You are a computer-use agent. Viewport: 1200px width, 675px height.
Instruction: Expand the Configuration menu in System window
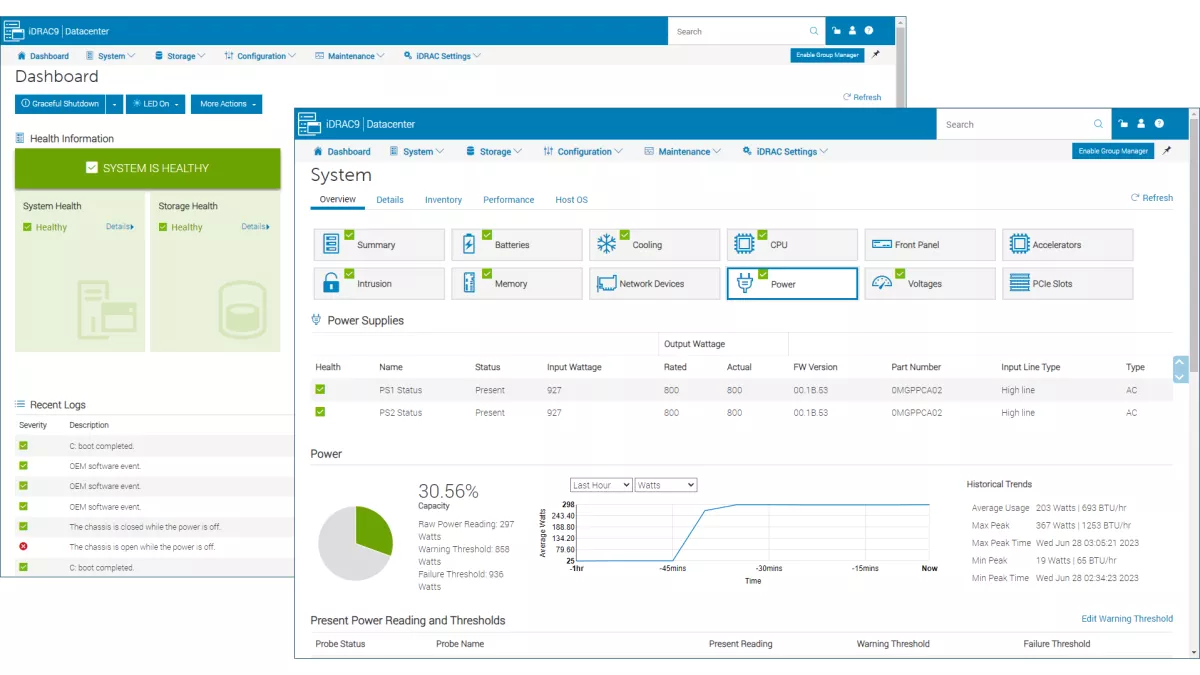point(583,152)
